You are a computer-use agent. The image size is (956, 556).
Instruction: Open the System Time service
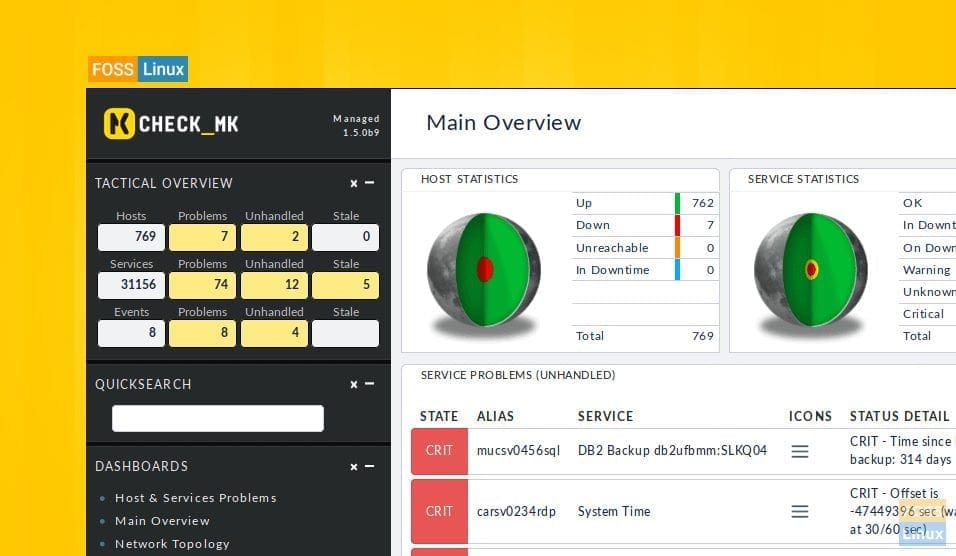pyautogui.click(x=614, y=511)
